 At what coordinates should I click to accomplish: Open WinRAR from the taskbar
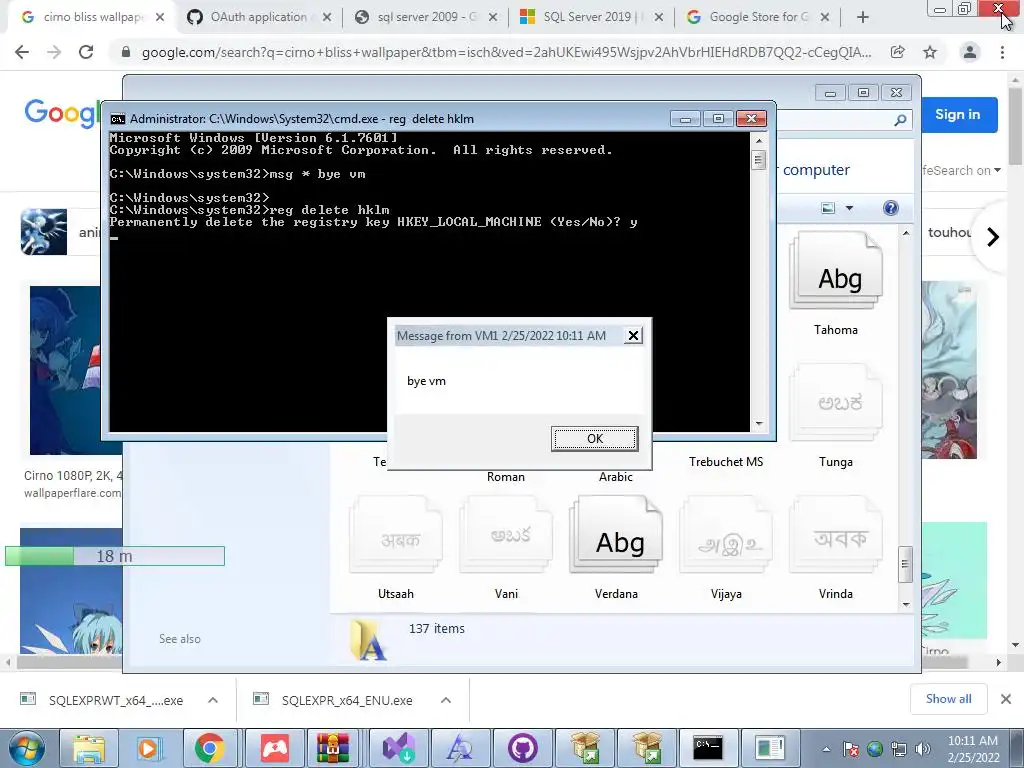pos(333,748)
